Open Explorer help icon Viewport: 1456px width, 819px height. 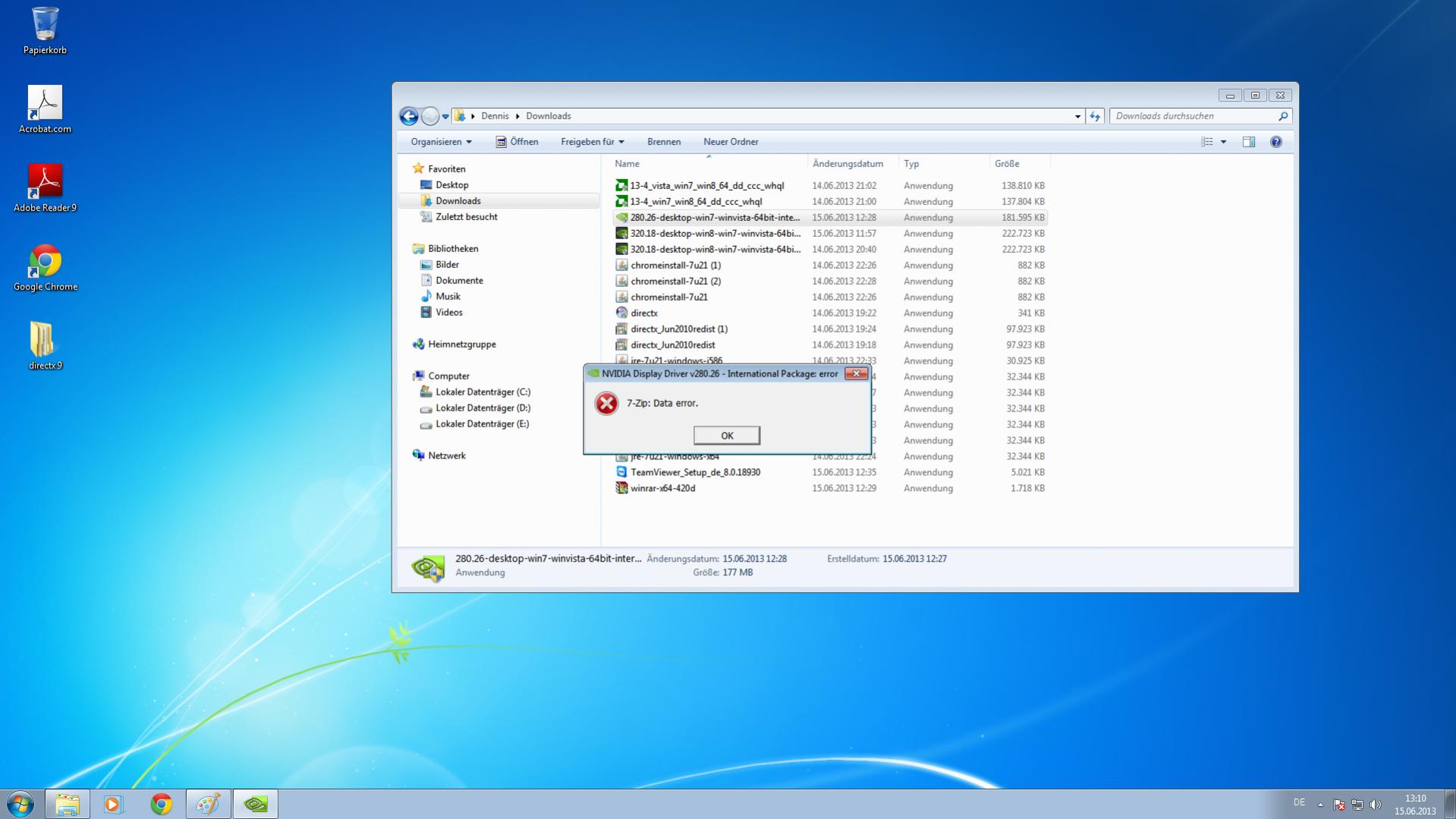(x=1275, y=142)
